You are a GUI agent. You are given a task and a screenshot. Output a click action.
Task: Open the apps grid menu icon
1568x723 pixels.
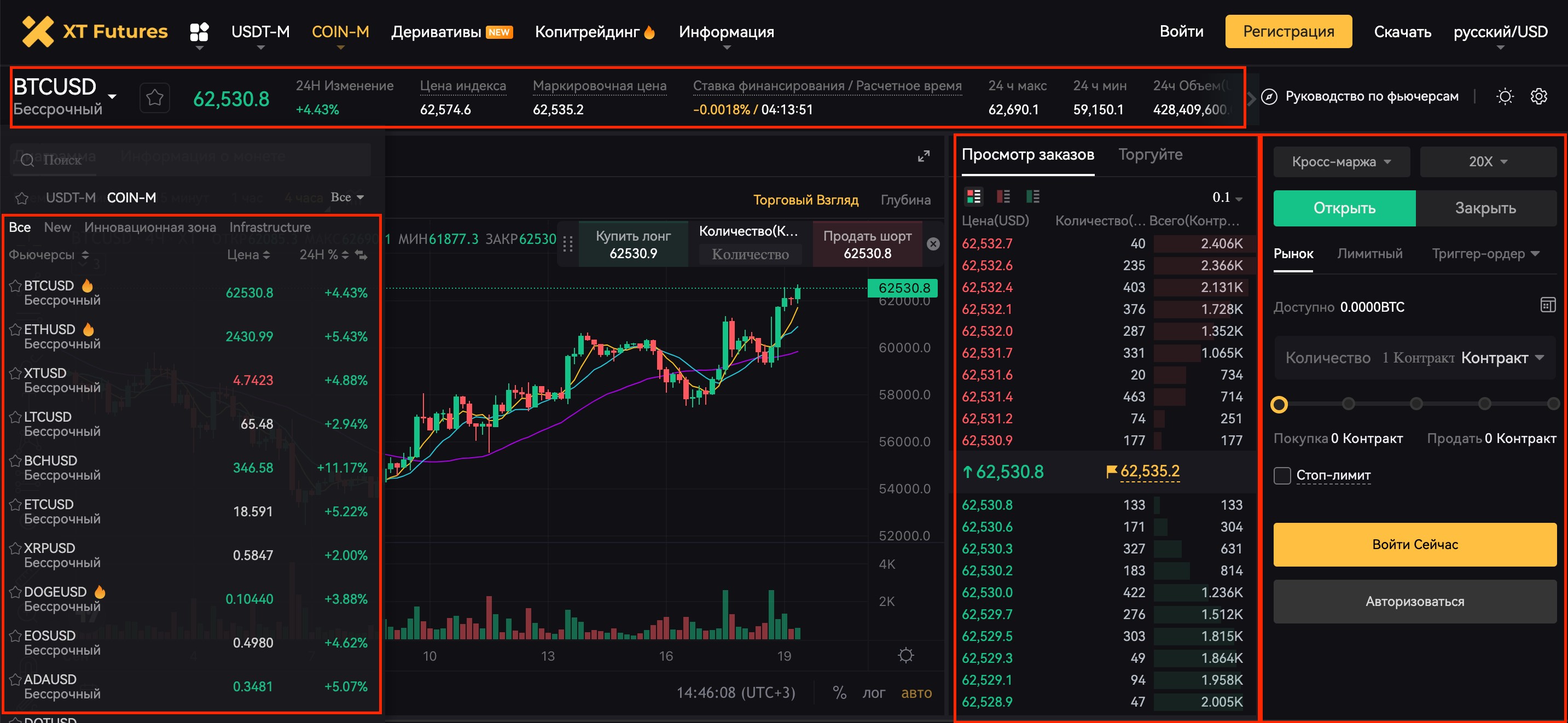(199, 32)
